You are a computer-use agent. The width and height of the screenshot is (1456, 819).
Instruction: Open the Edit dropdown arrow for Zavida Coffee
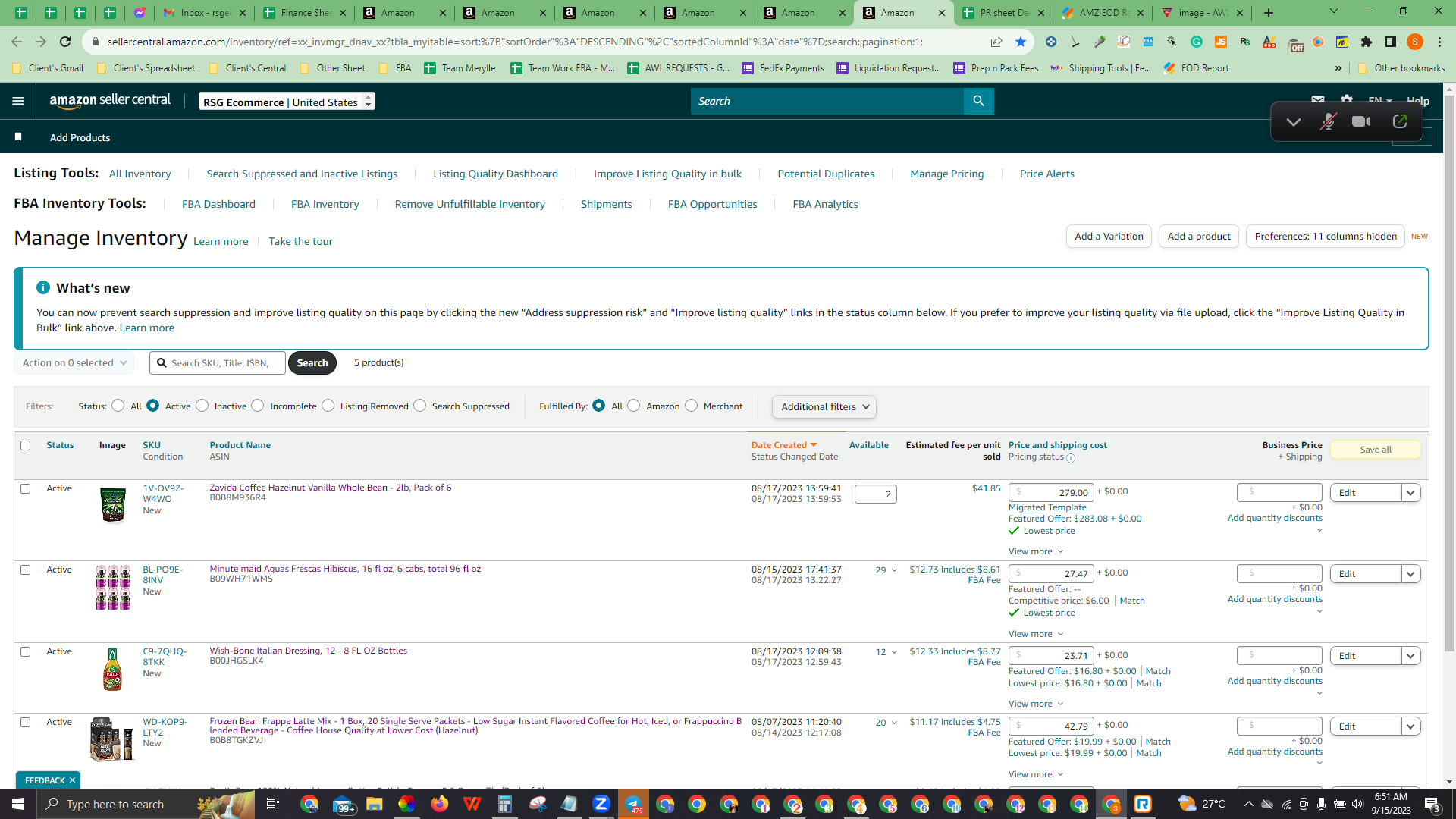click(1410, 493)
